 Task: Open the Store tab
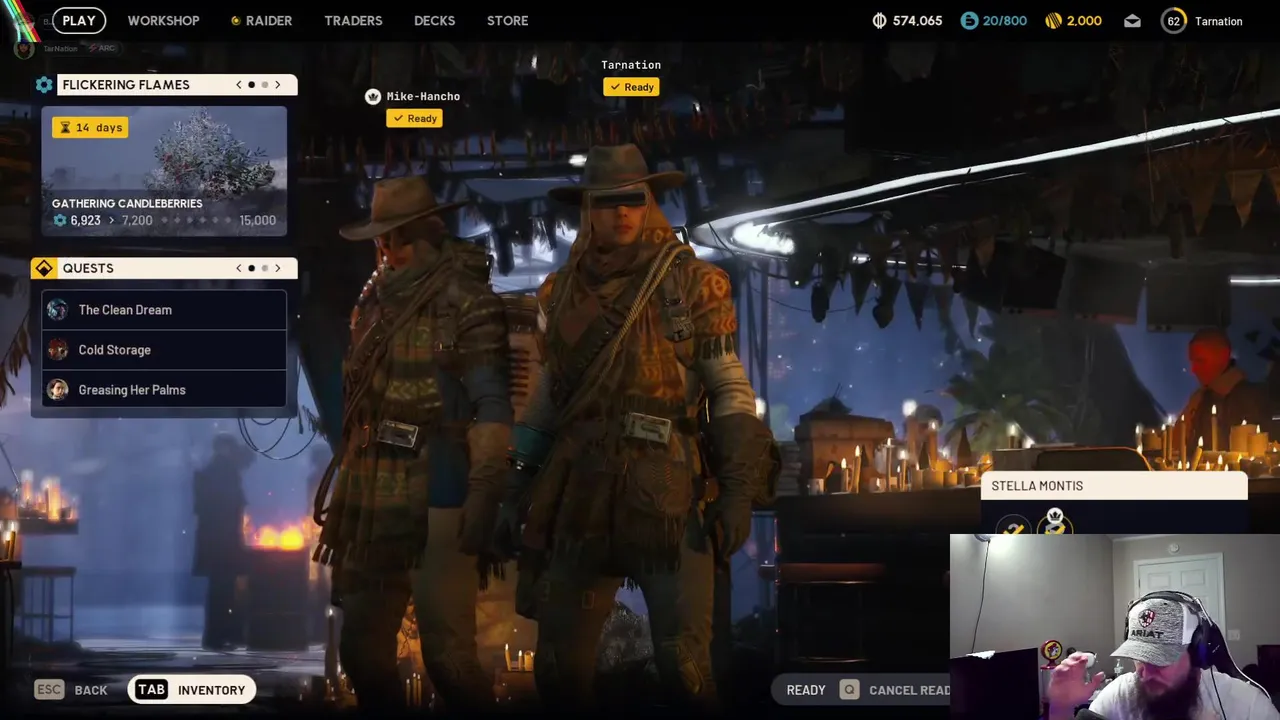tap(507, 20)
